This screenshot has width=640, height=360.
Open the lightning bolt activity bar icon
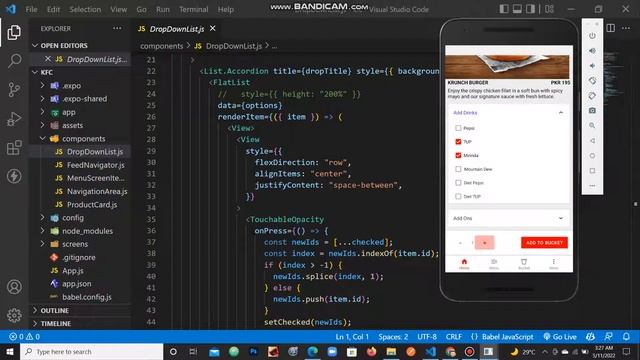coord(14,176)
